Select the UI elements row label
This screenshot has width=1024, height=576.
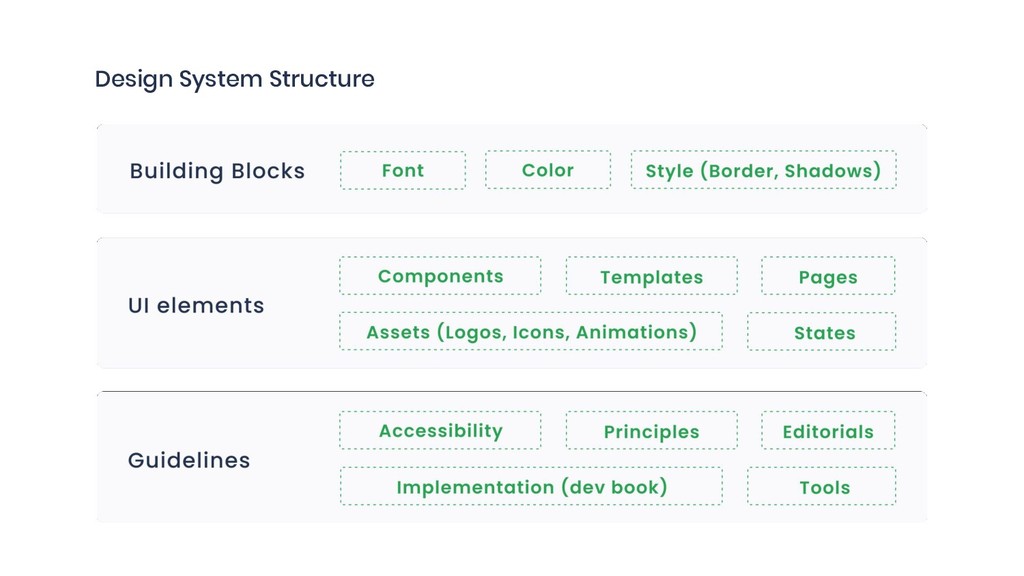[x=196, y=305]
